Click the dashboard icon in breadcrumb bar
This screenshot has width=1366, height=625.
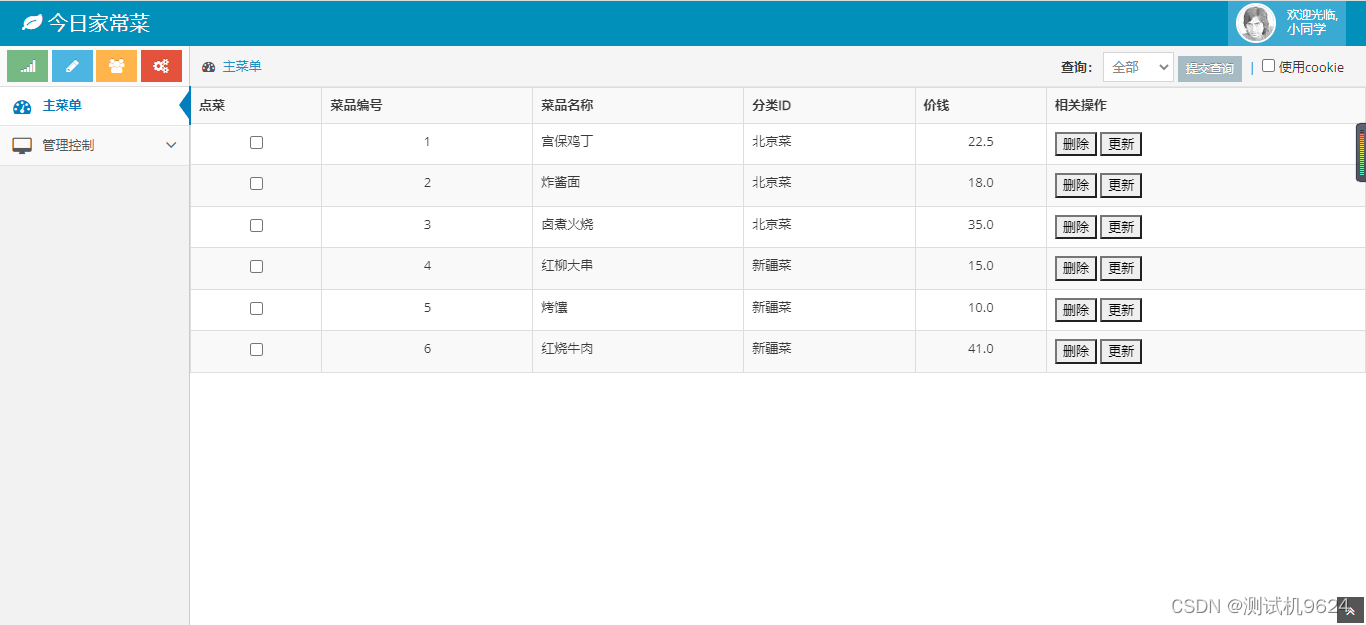[x=209, y=67]
